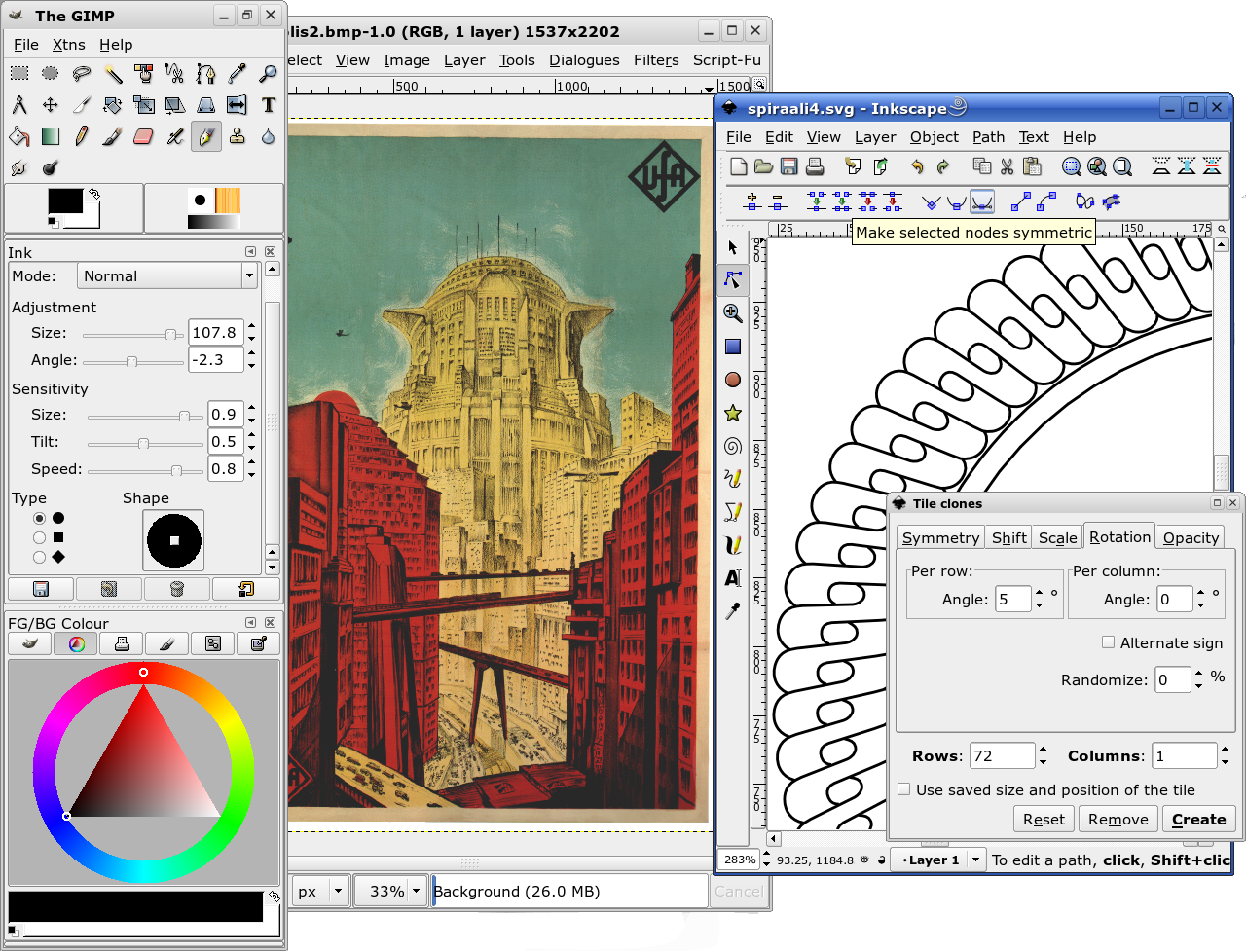
Task: Click the Save icon in Inkscape toolbar
Action: click(x=789, y=166)
